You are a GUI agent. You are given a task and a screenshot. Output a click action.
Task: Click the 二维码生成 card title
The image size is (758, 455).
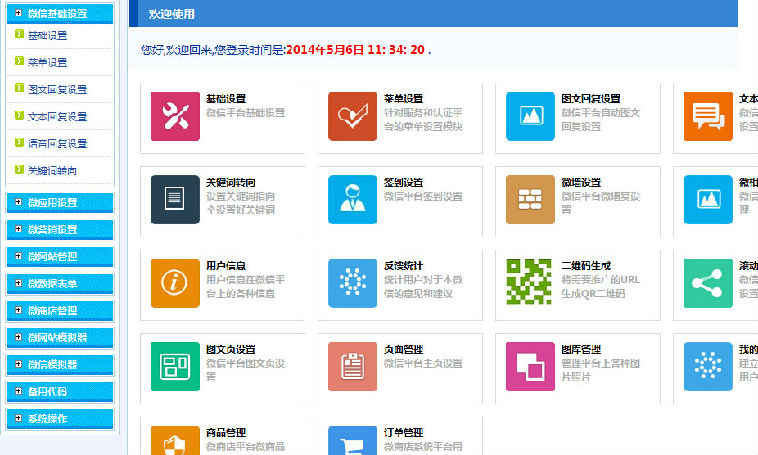pos(586,266)
